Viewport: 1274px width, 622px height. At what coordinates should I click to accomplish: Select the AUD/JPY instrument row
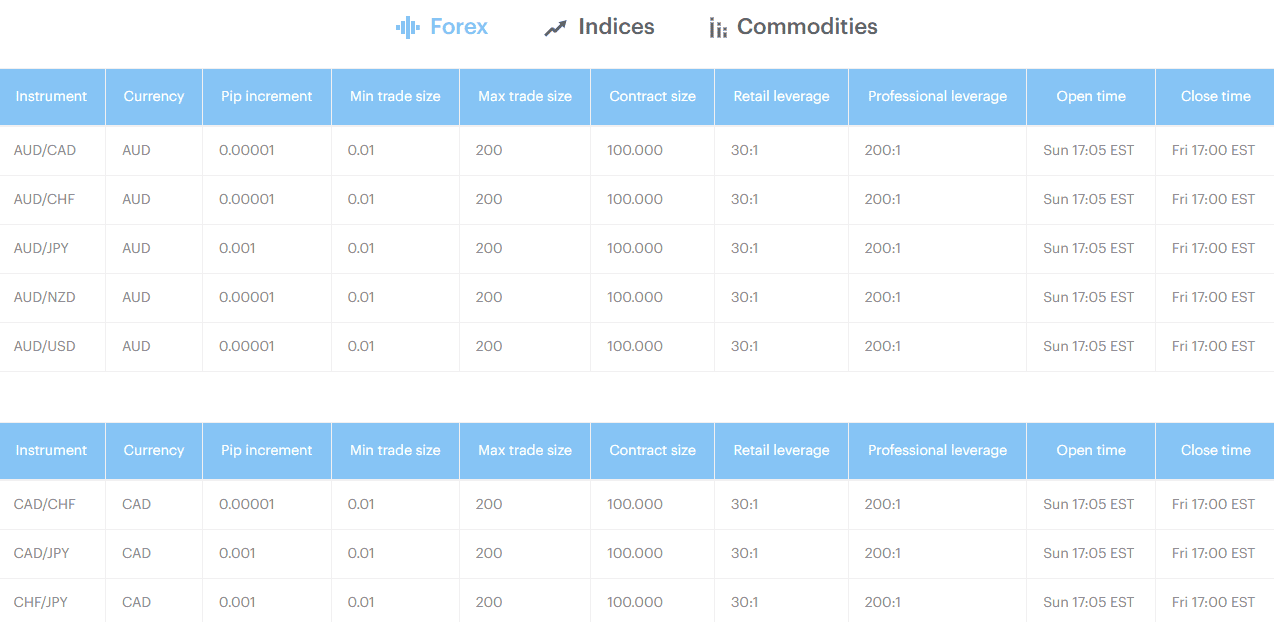[44, 248]
